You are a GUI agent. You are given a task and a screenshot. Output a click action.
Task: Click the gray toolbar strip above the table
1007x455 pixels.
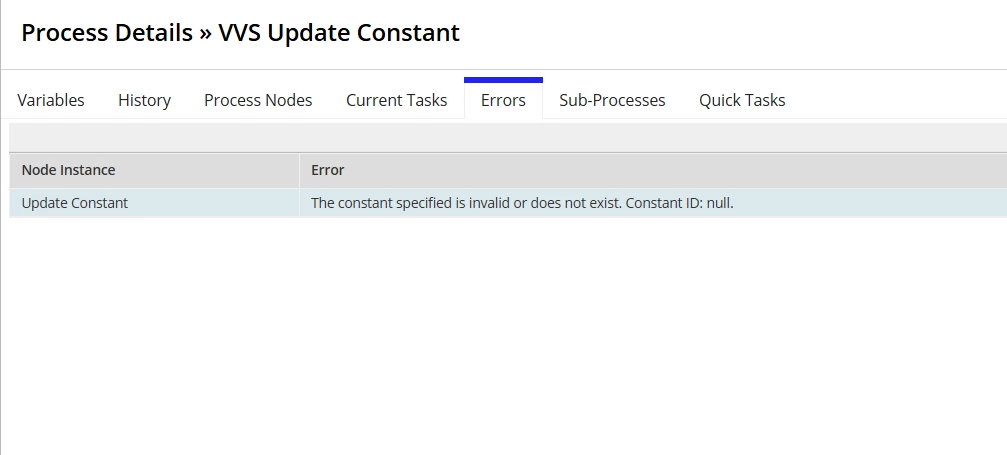pyautogui.click(x=508, y=138)
